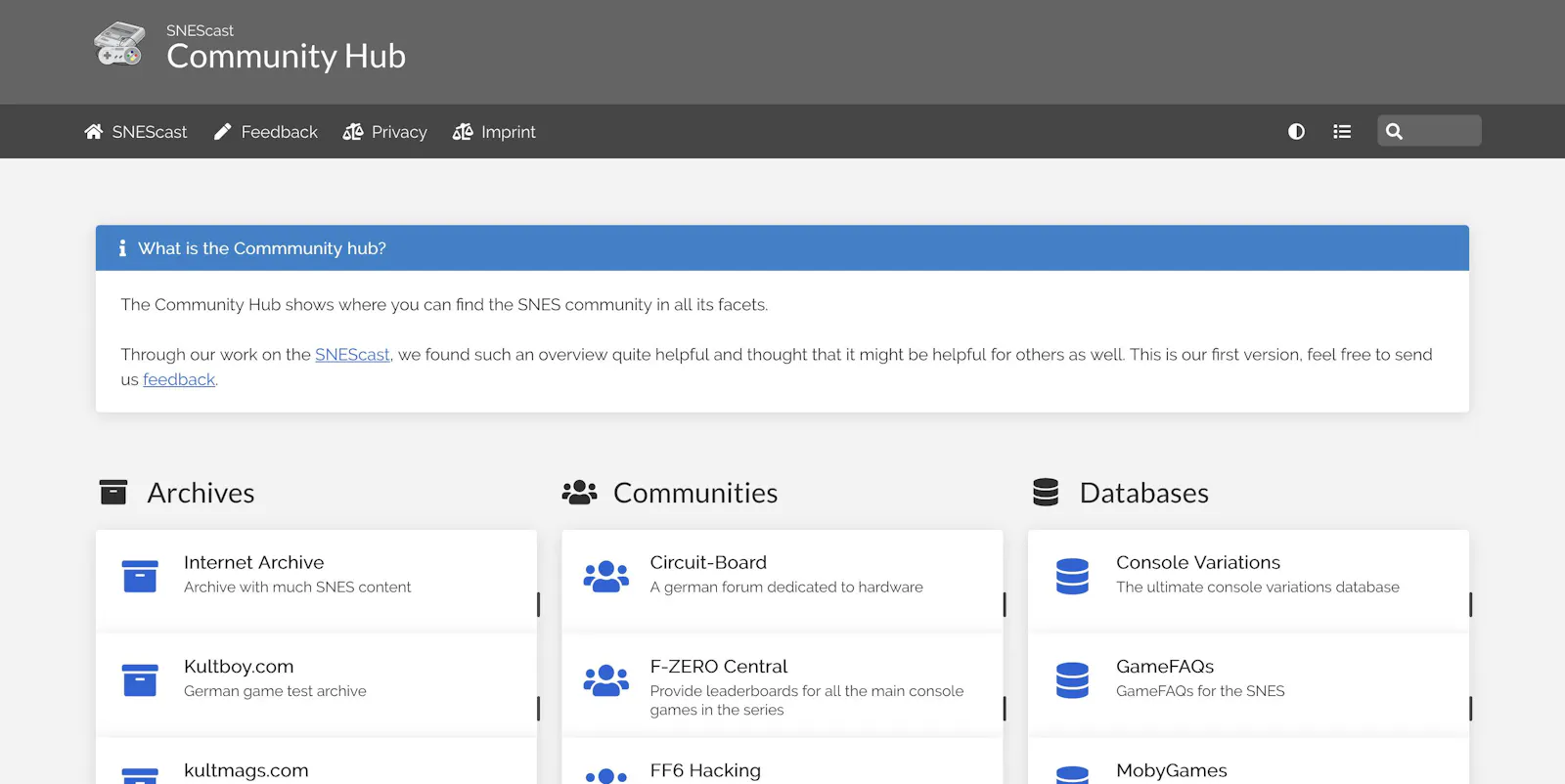Click 'GameFAQs for the SNES' text

click(x=1200, y=691)
